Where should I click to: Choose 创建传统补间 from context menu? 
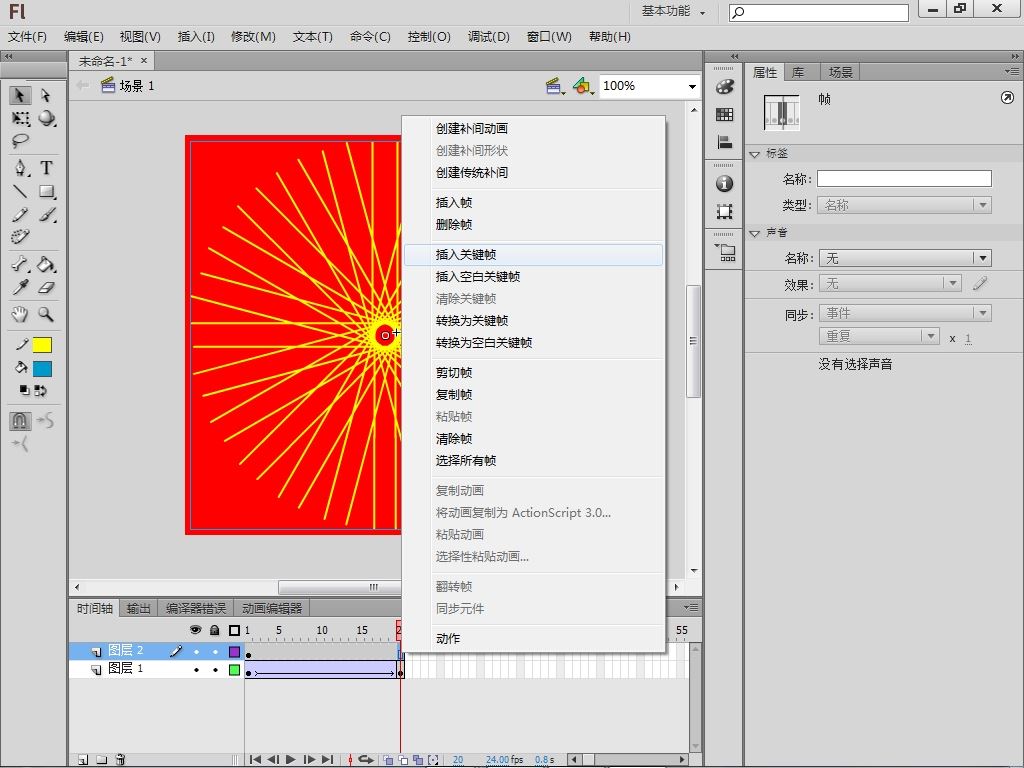coord(533,172)
